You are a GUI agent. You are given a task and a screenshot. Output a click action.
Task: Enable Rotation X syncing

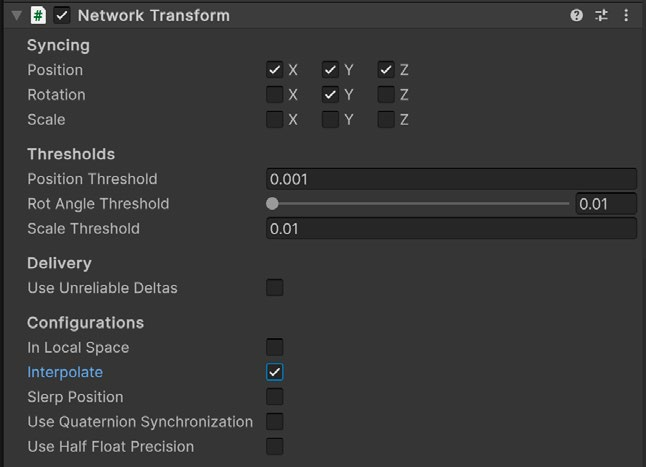(274, 94)
